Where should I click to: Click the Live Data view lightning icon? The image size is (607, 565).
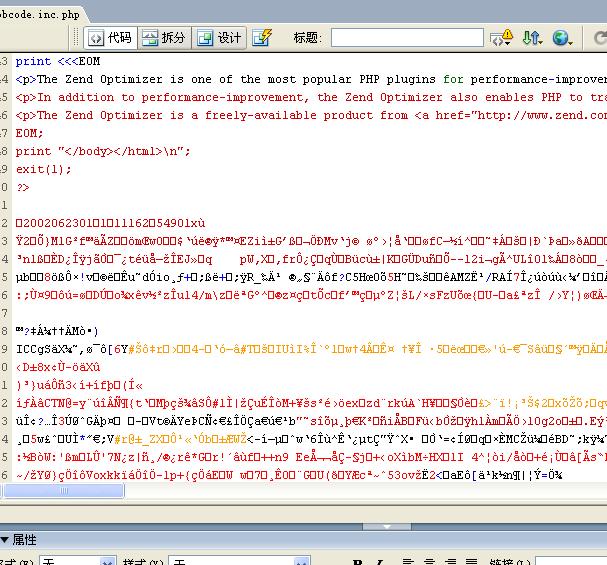(x=262, y=38)
